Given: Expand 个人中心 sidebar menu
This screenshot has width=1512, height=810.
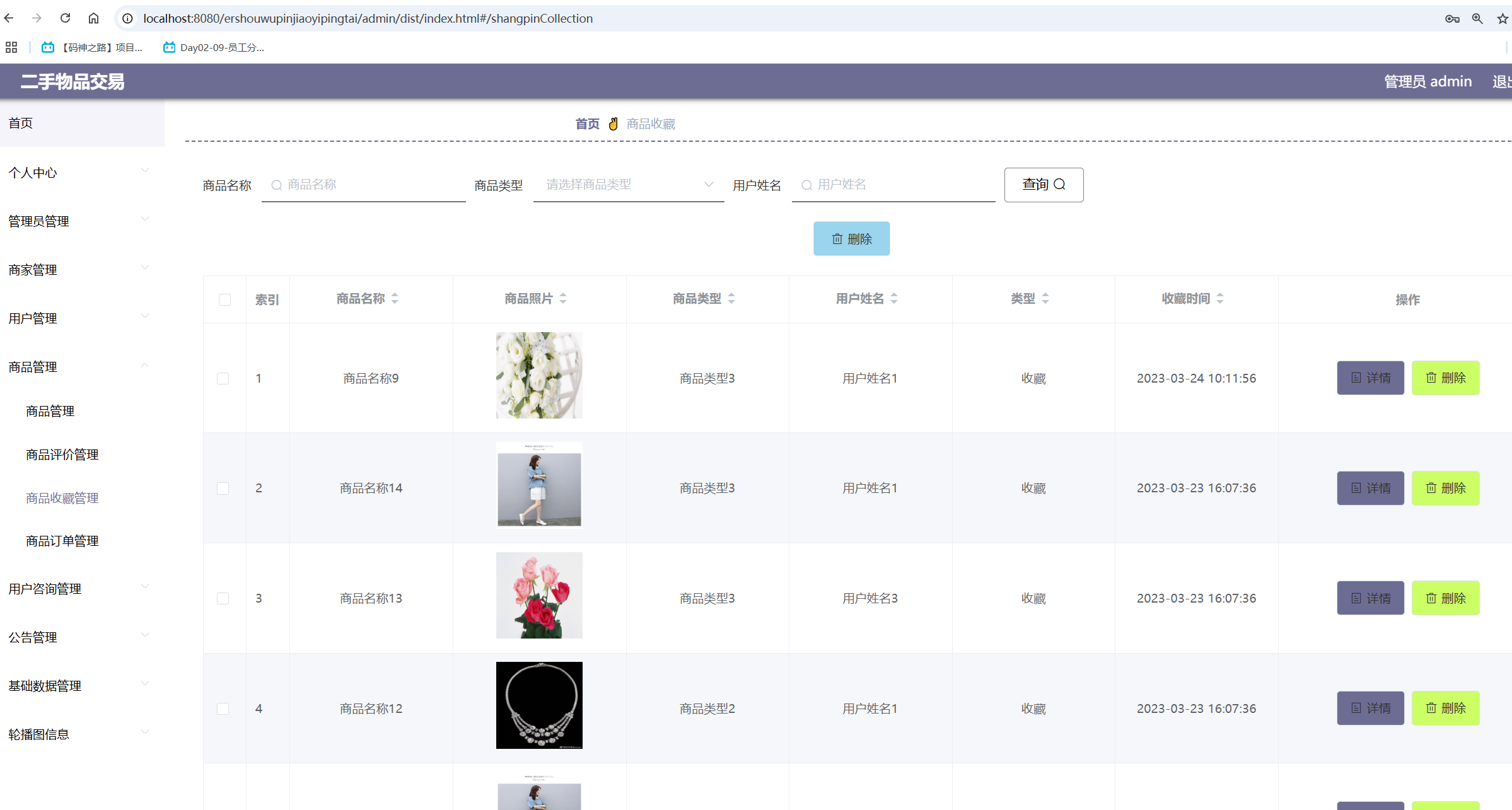Looking at the screenshot, I should pyautogui.click(x=82, y=172).
